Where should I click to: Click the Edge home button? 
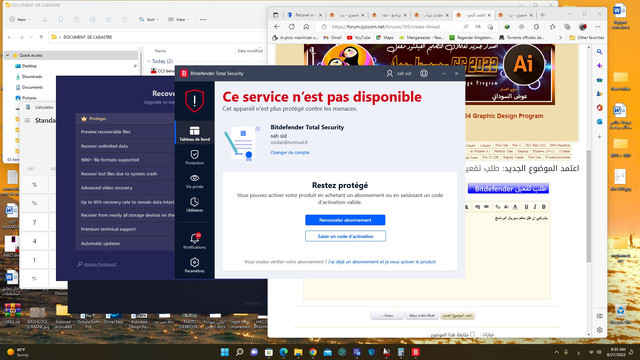(x=306, y=27)
